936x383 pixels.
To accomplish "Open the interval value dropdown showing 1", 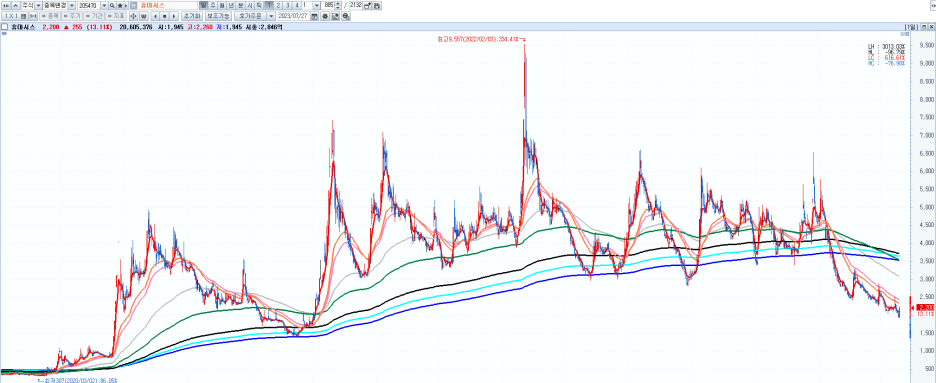I will click(x=317, y=5).
